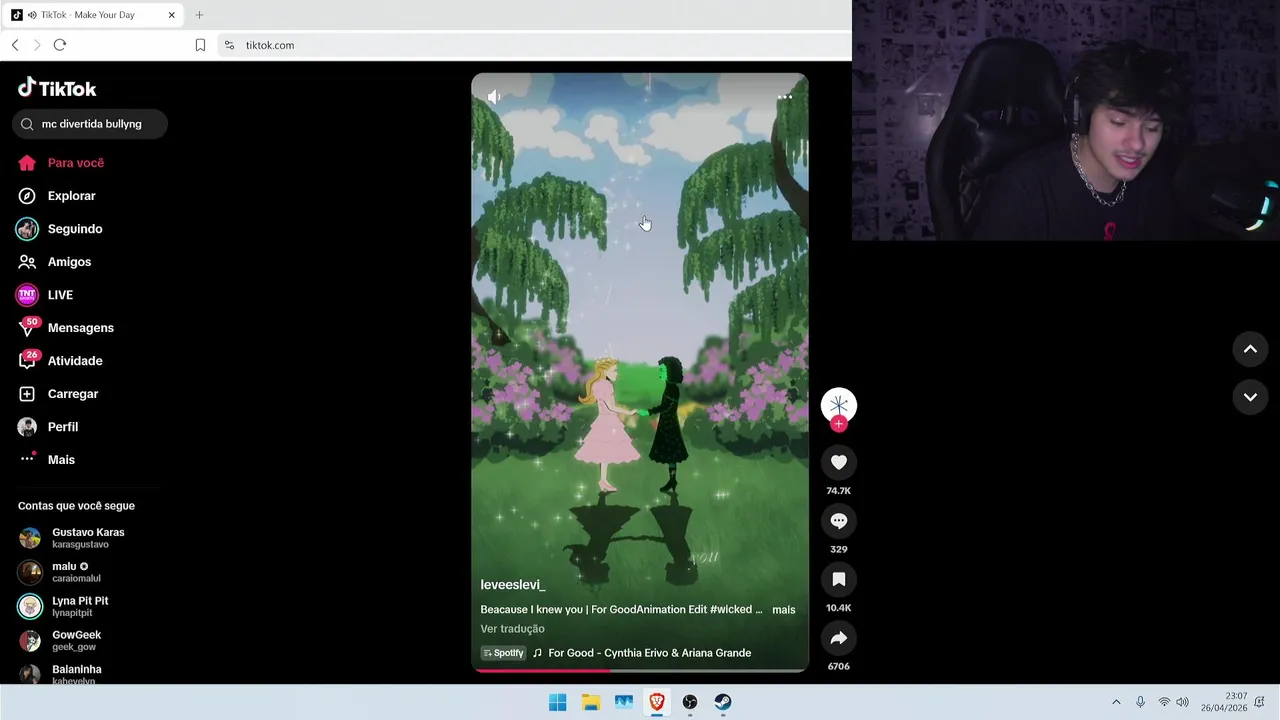The width and height of the screenshot is (1280, 720).
Task: Open the LIVE section
Action: coord(60,295)
